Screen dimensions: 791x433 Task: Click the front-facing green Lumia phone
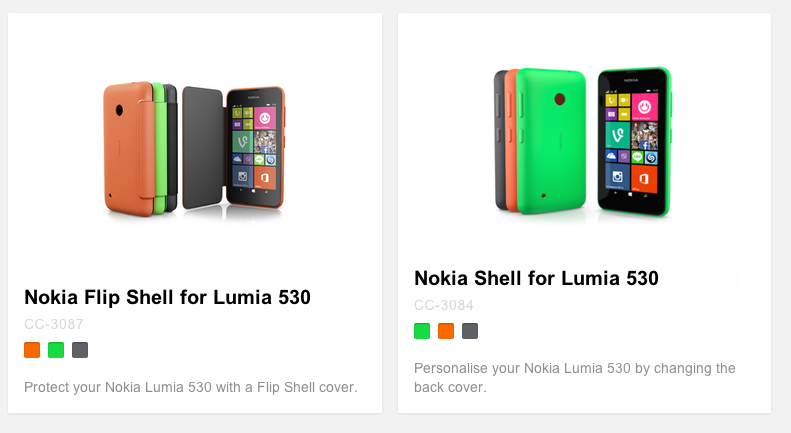[x=633, y=140]
